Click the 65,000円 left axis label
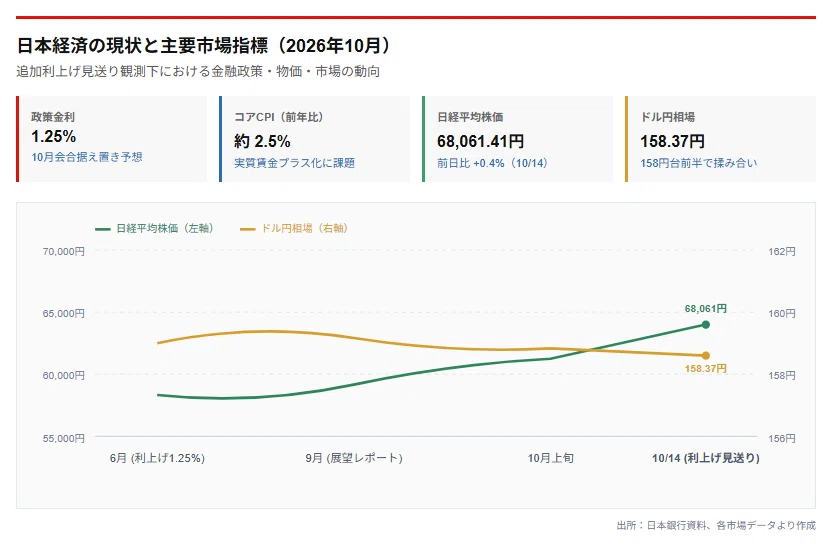Viewport: 832px width, 546px height. click(63, 314)
